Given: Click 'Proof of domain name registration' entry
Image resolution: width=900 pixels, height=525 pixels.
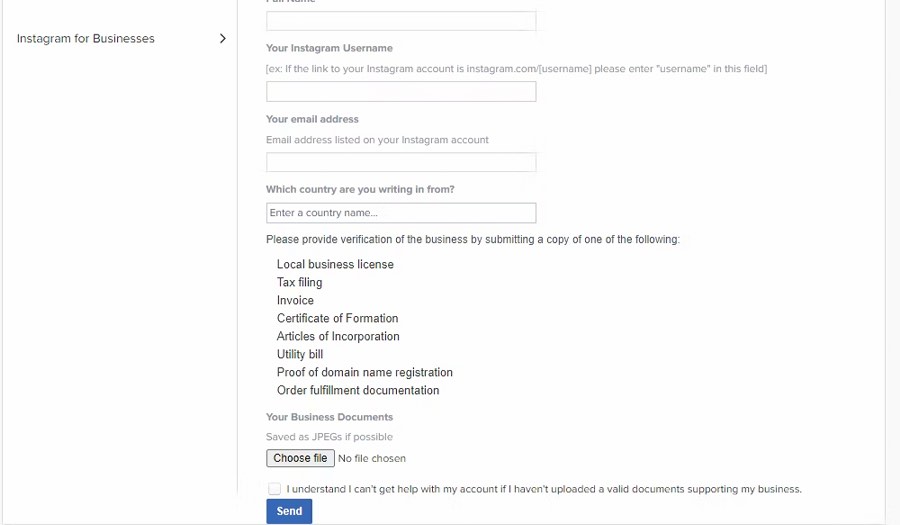Looking at the screenshot, I should point(365,373).
